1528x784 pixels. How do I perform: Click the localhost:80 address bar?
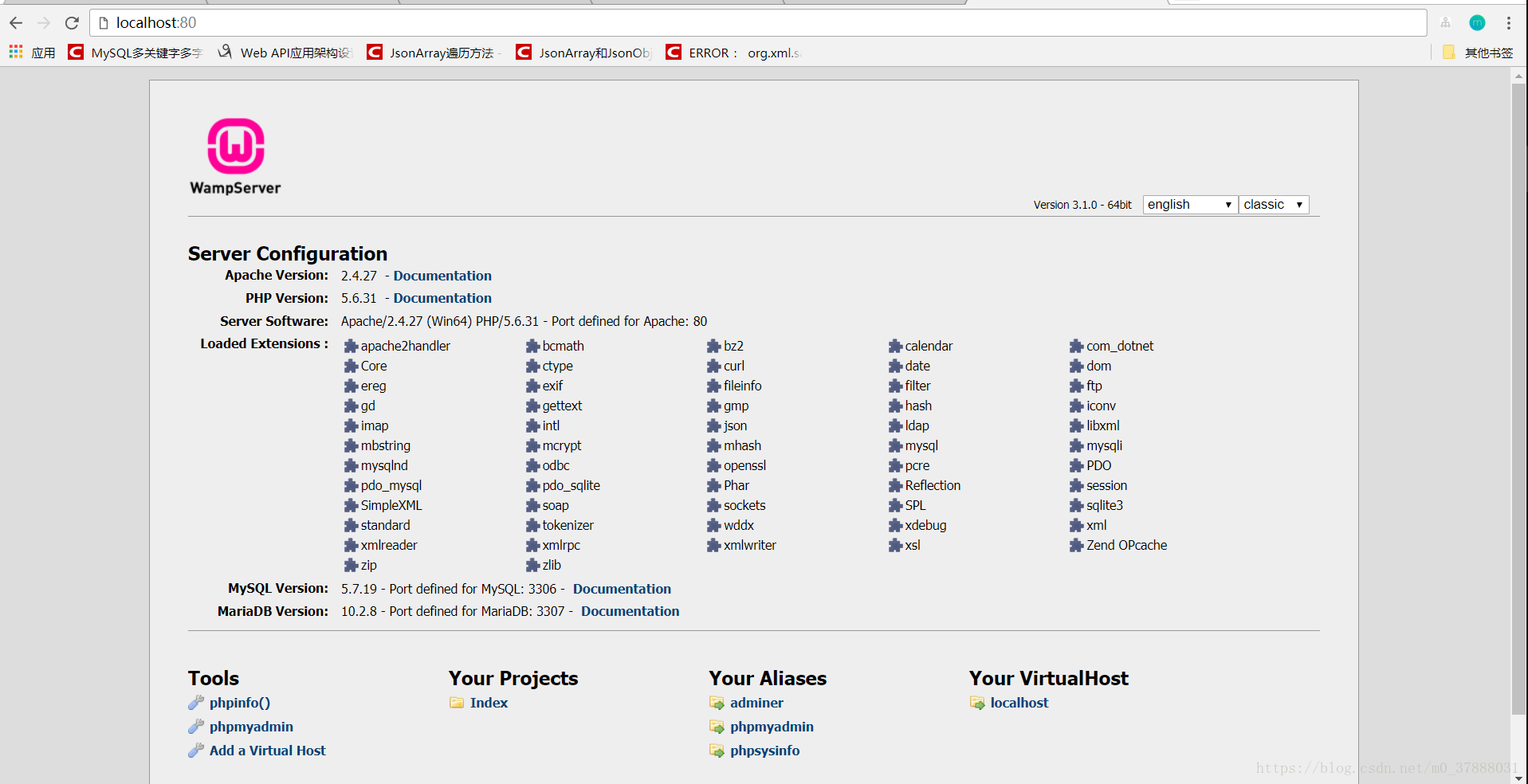(x=757, y=23)
